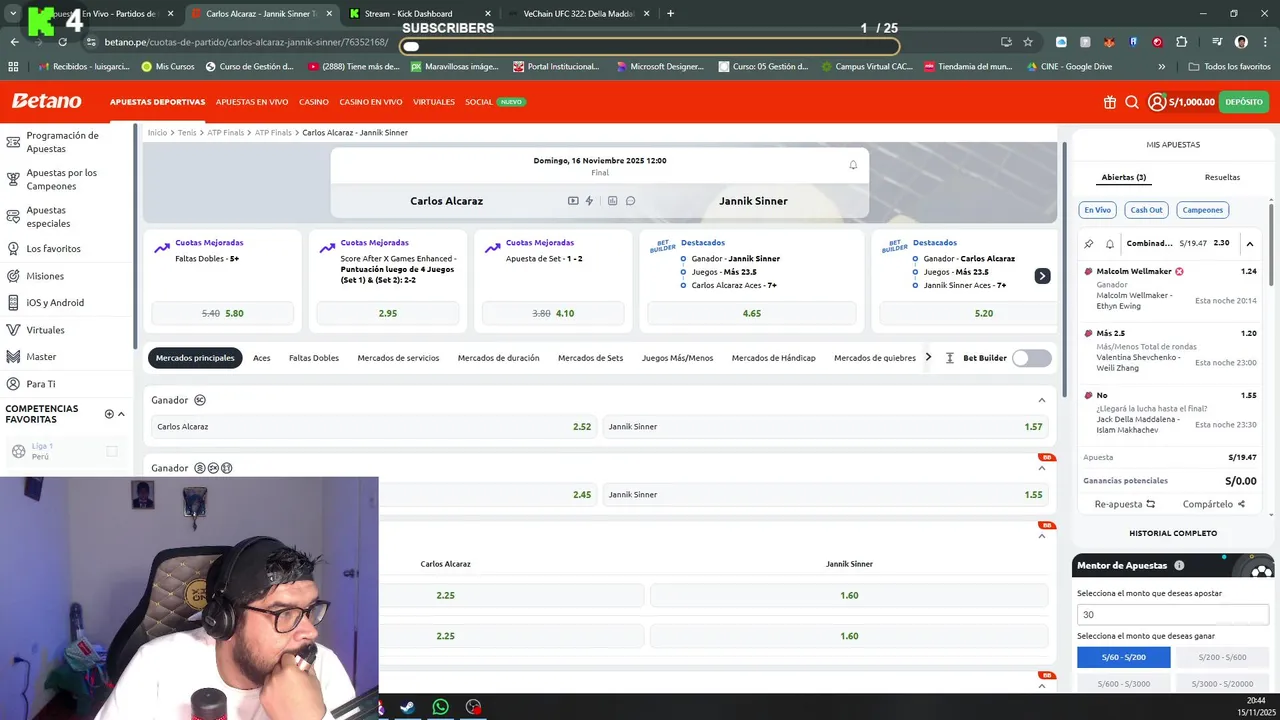
Task: Bet on Carlos Alcaraz winner at 2.52
Action: click(x=373, y=427)
